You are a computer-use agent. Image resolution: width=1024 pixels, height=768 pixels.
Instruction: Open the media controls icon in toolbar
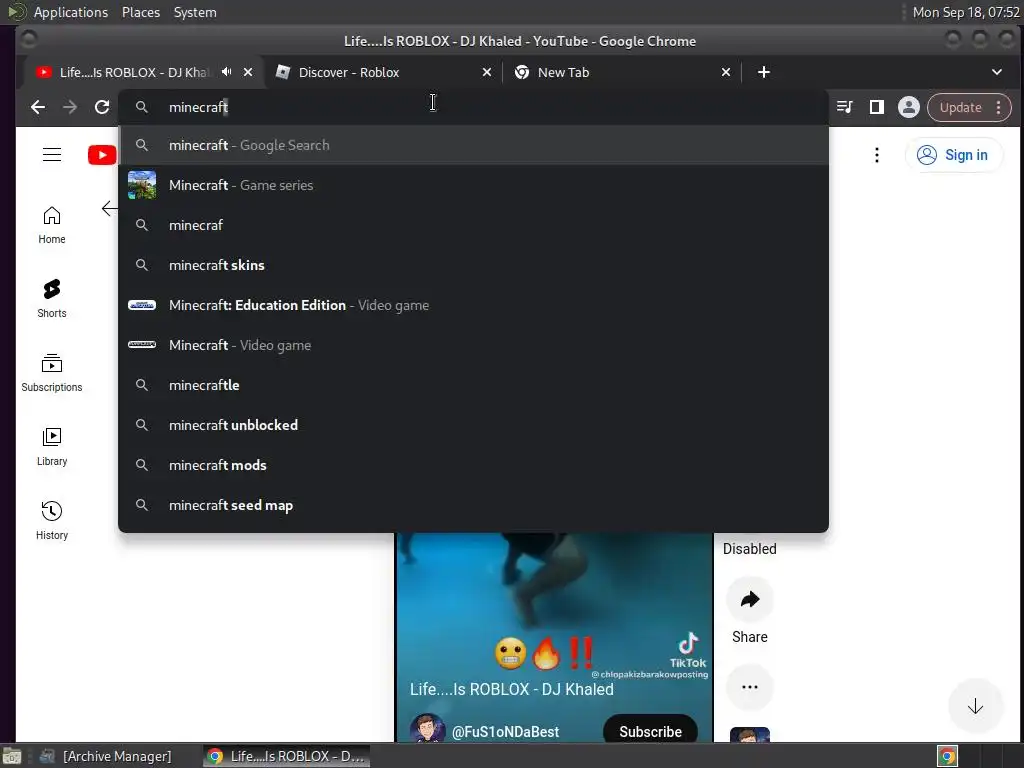(x=844, y=107)
